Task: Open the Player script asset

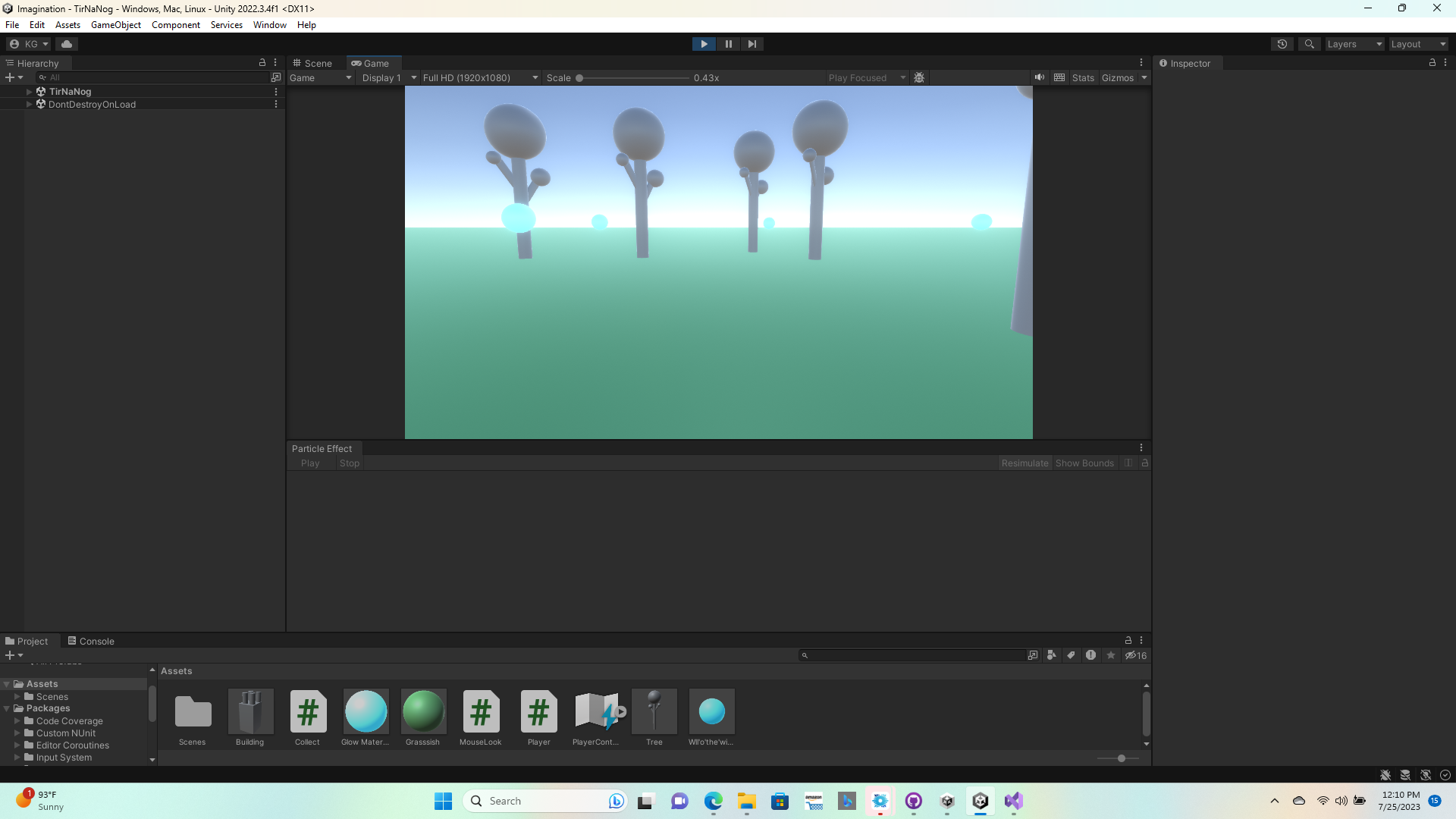Action: pyautogui.click(x=538, y=713)
